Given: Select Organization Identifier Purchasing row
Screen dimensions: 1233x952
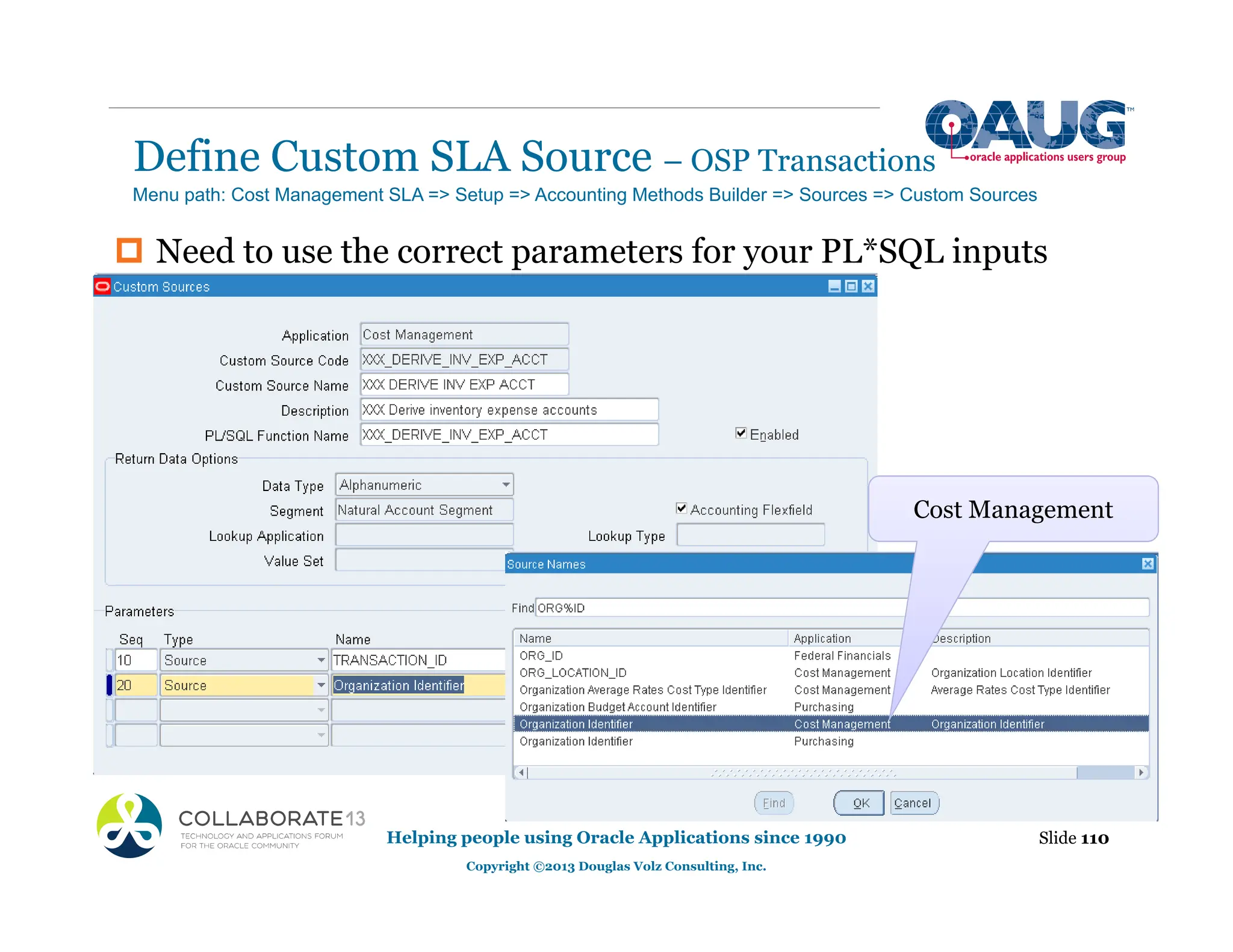Looking at the screenshot, I should [831, 741].
